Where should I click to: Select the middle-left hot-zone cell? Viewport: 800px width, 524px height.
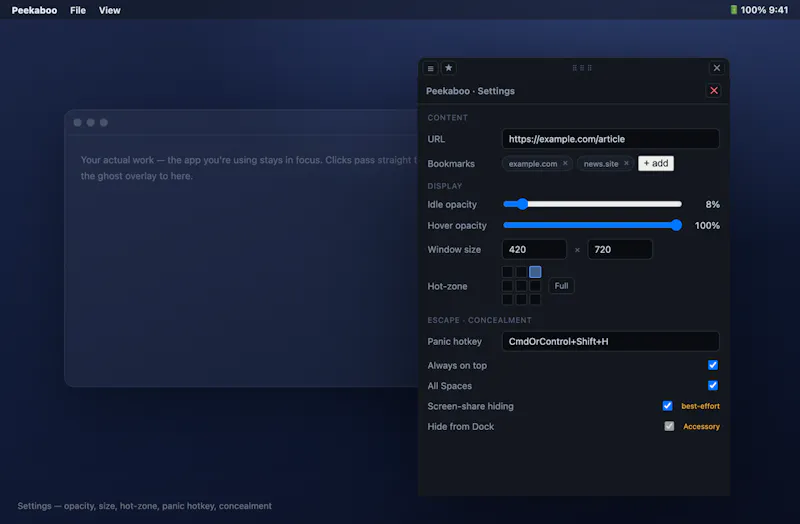click(507, 286)
